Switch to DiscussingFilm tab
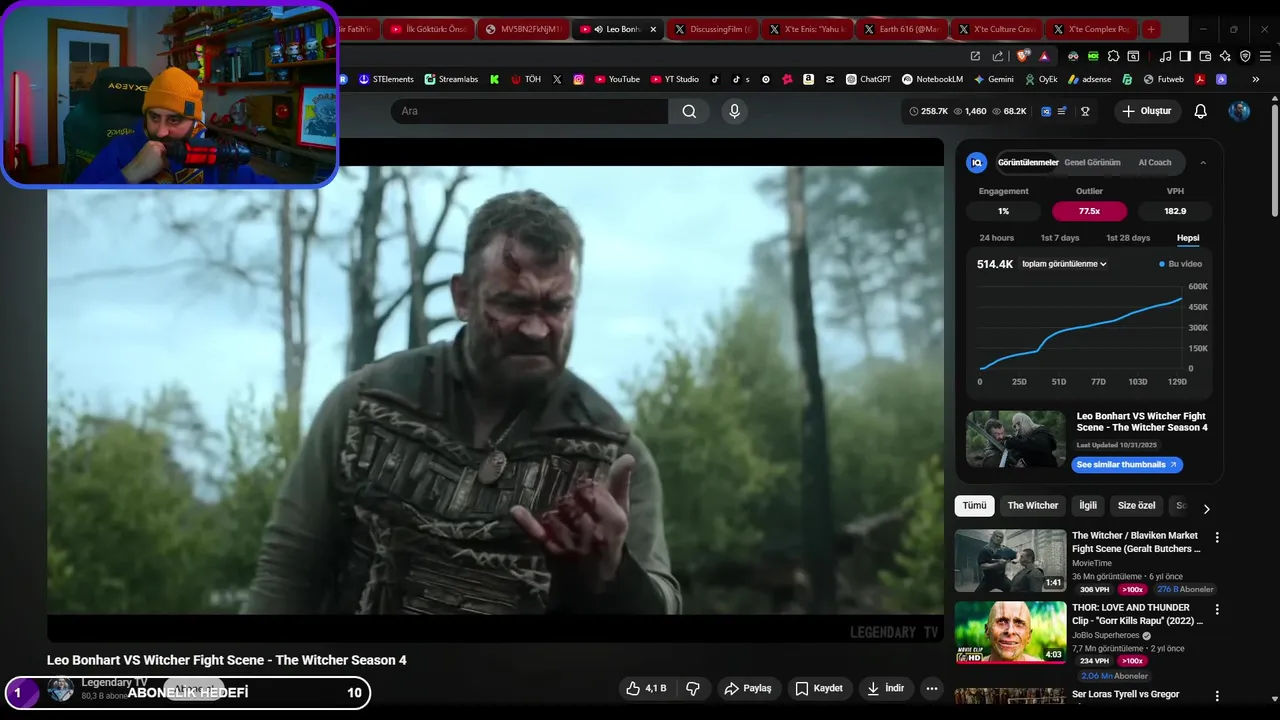This screenshot has height=720, width=1280. point(712,29)
